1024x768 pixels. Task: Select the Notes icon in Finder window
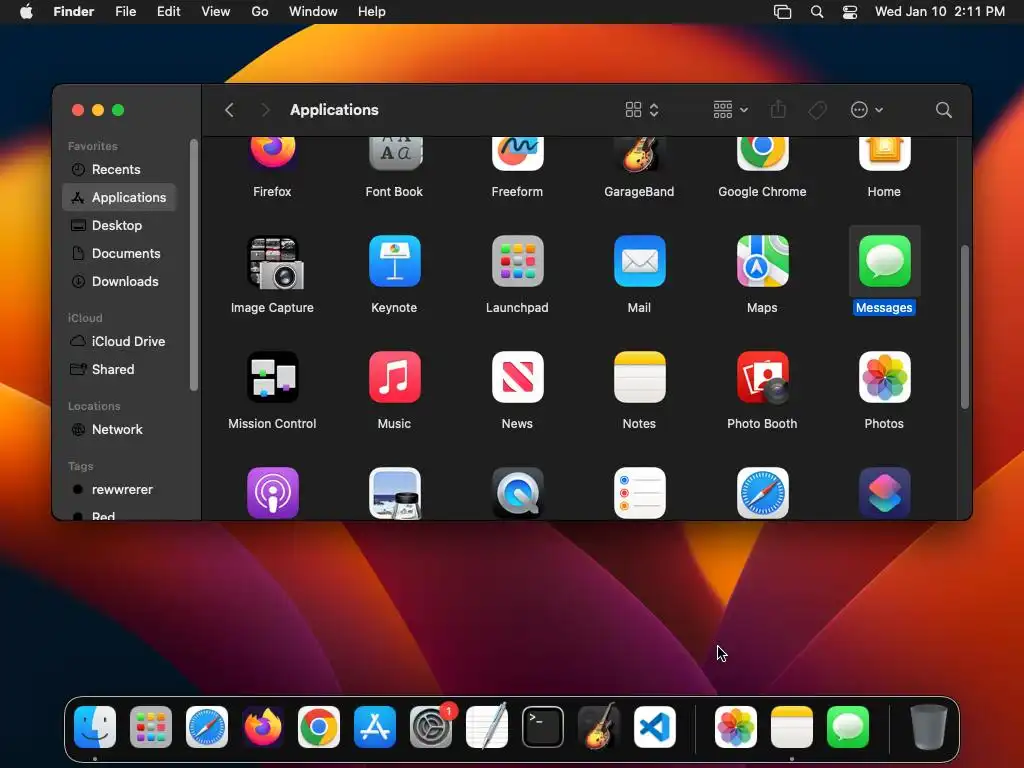pos(639,377)
